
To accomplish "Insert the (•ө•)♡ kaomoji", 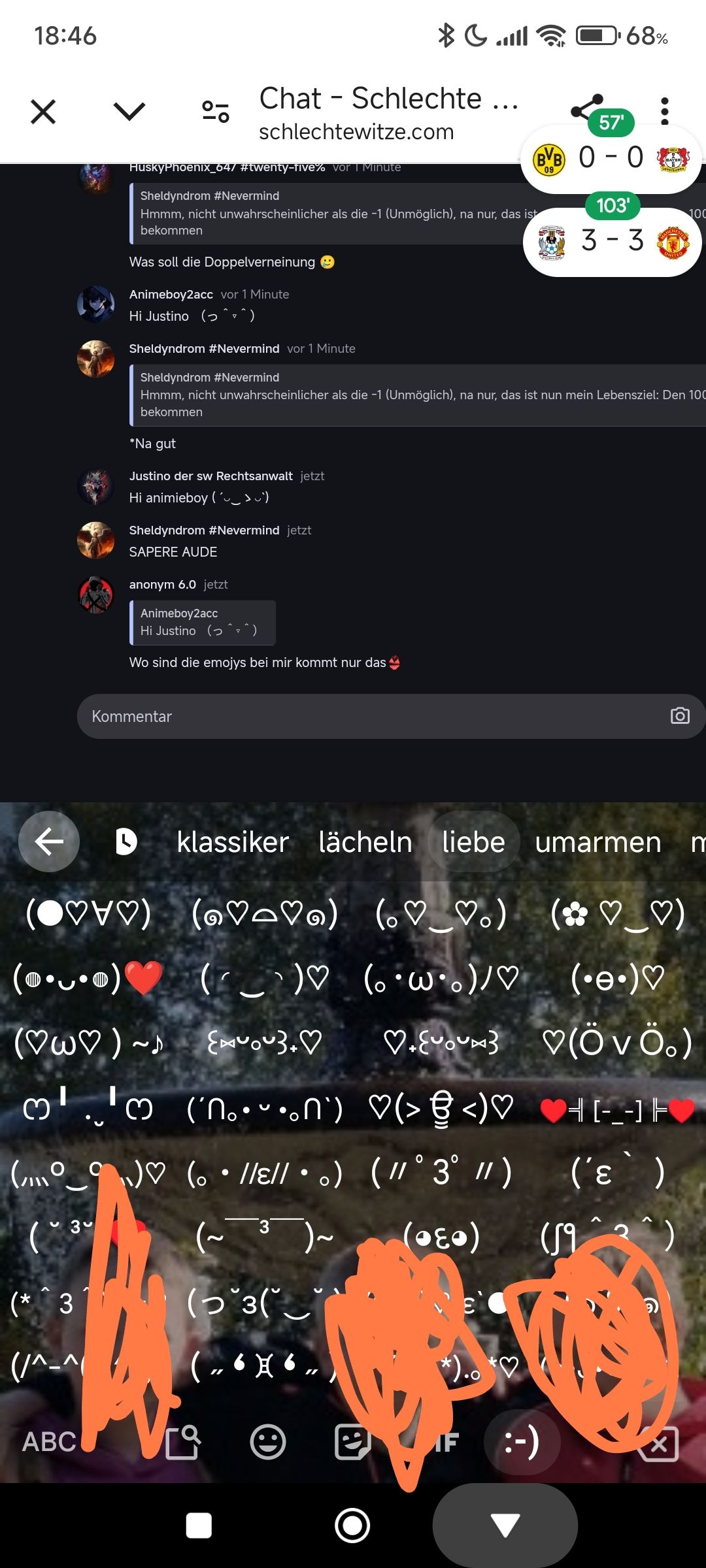I will (x=618, y=978).
